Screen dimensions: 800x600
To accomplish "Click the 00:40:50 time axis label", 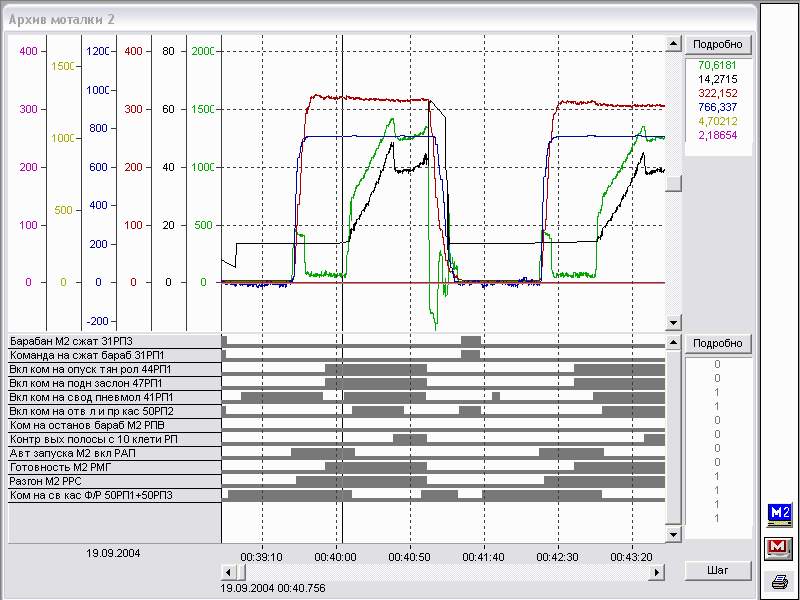I will click(x=410, y=558).
